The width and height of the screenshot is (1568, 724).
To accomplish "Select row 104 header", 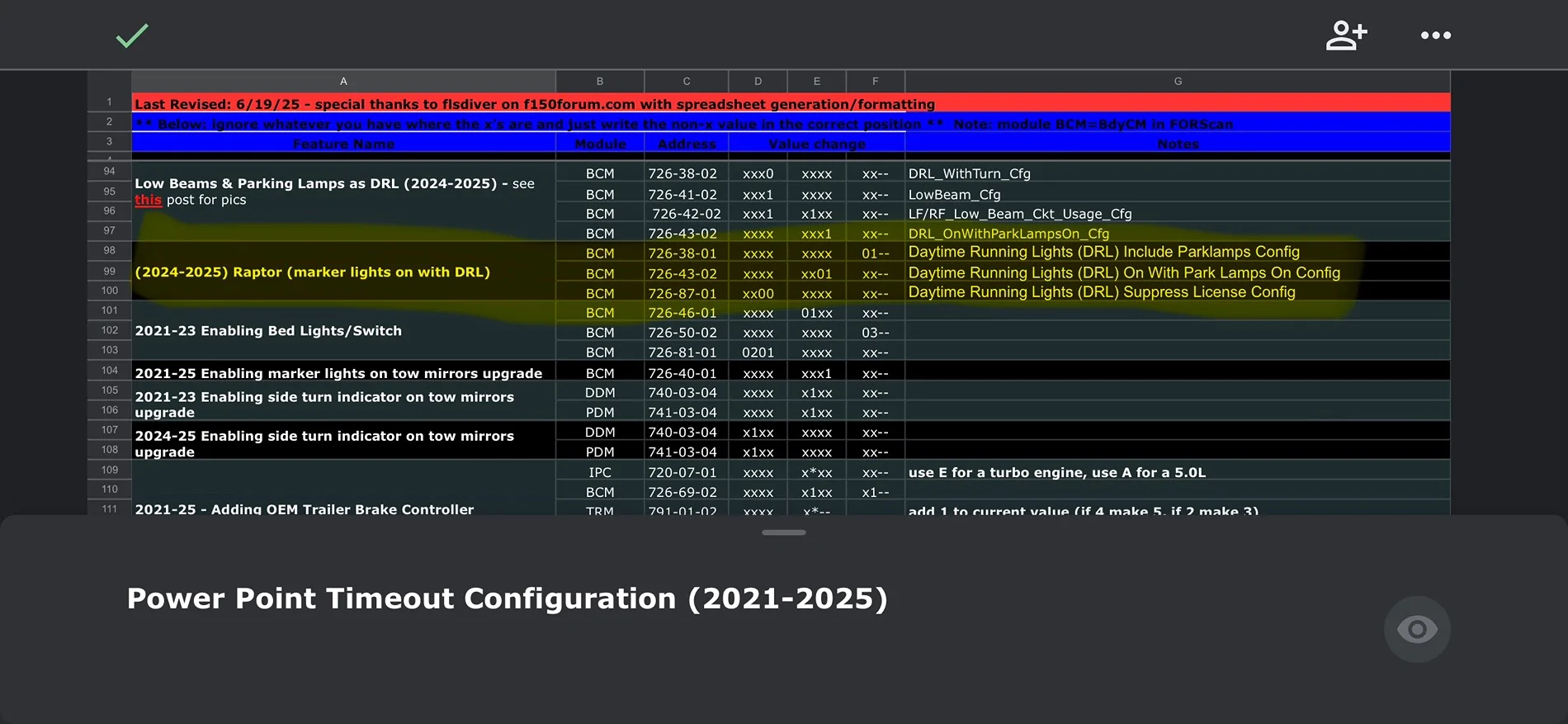I will [109, 371].
